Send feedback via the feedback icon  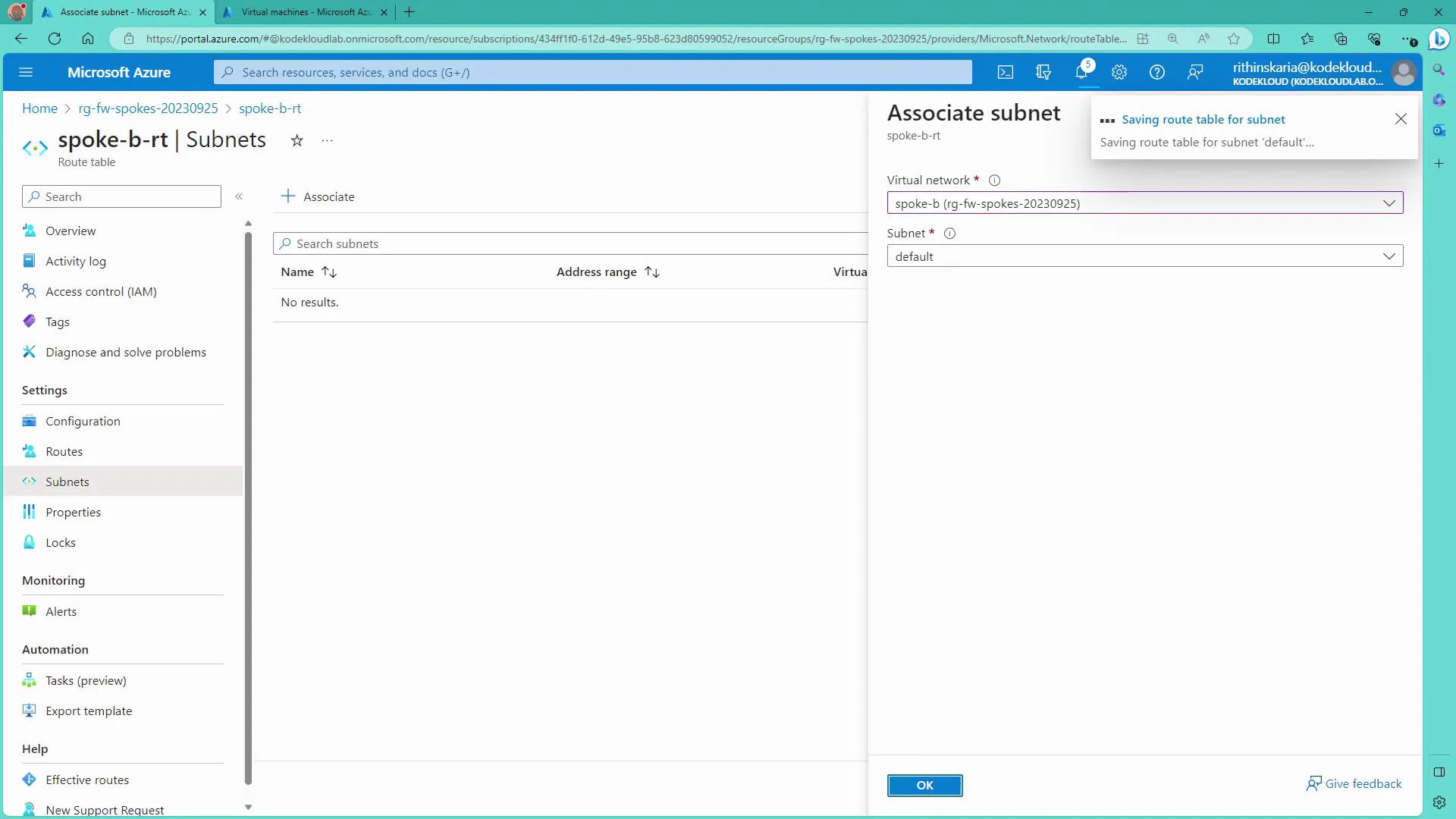click(x=1195, y=72)
